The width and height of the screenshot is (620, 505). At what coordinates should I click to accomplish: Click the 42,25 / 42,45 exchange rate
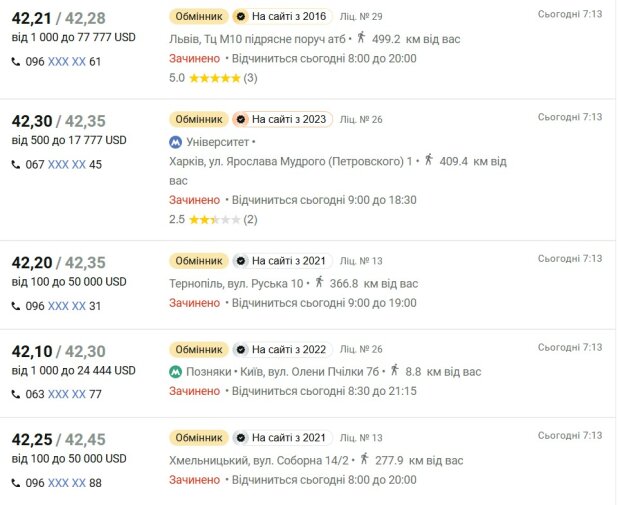coord(58,439)
